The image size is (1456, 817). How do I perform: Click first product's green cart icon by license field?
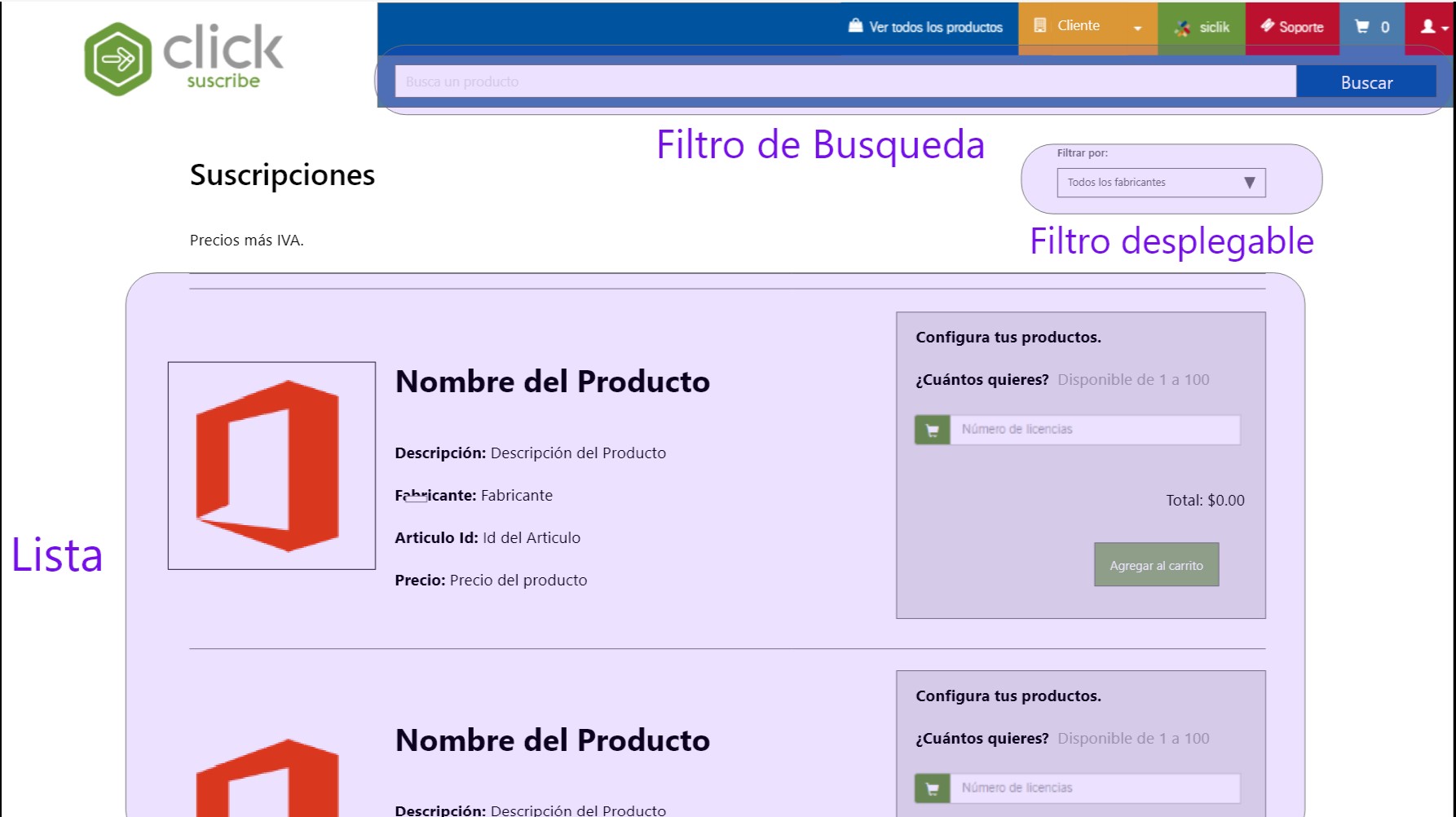click(933, 430)
